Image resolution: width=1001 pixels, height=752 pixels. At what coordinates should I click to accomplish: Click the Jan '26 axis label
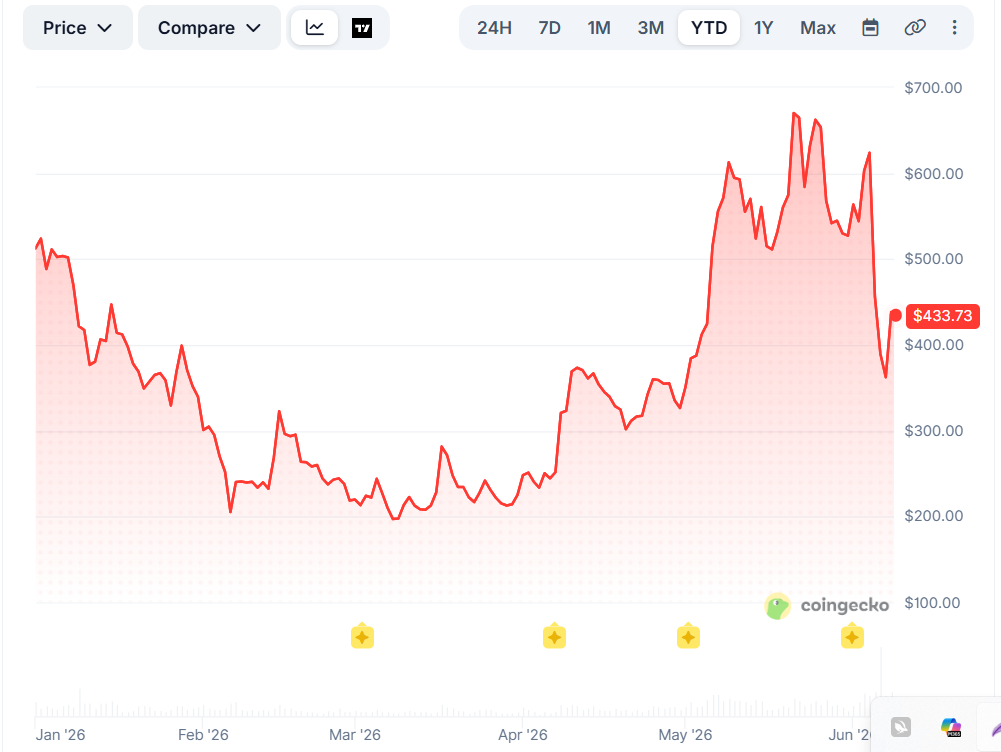coord(60,735)
